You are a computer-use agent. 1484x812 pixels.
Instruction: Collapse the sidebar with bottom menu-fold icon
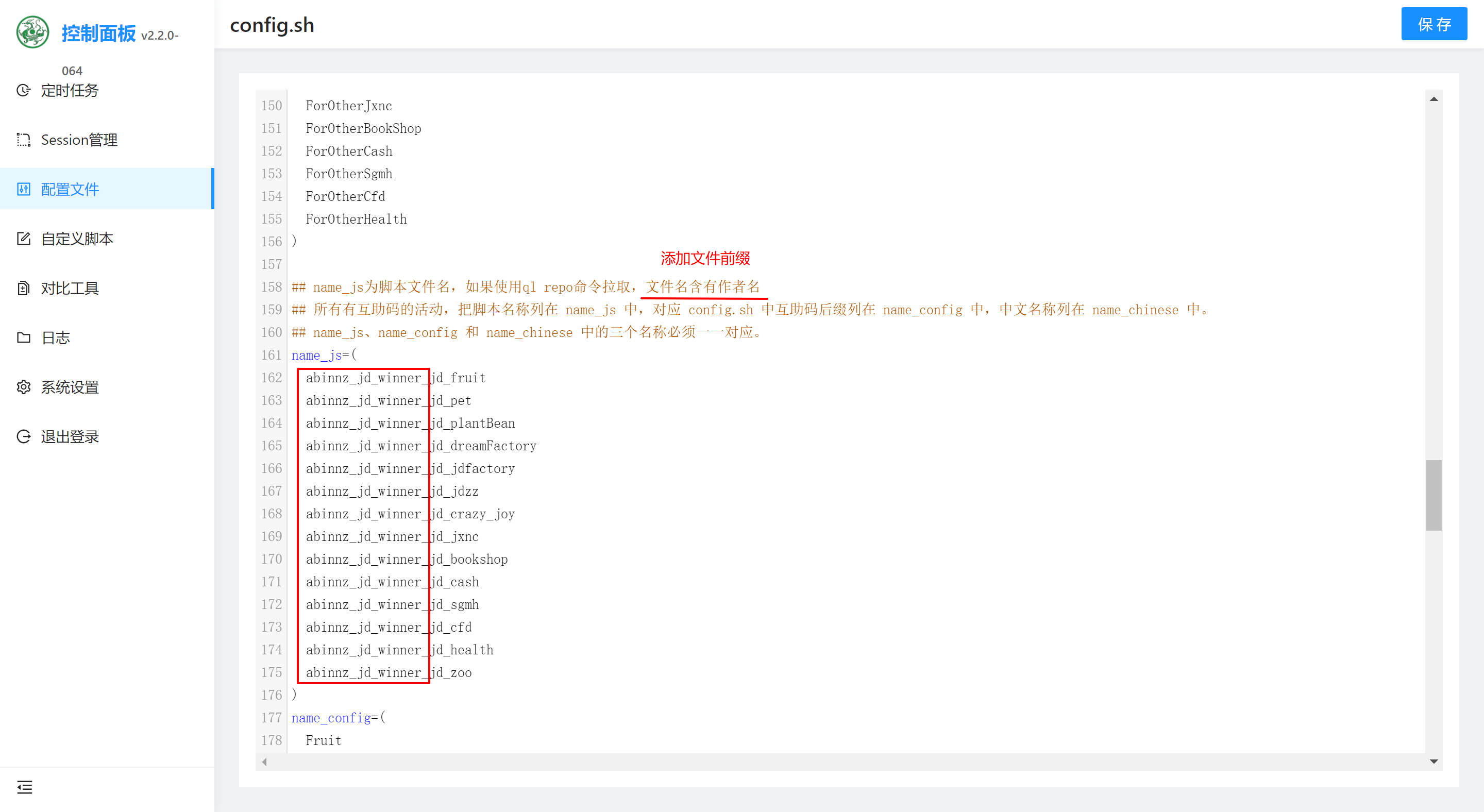25,787
